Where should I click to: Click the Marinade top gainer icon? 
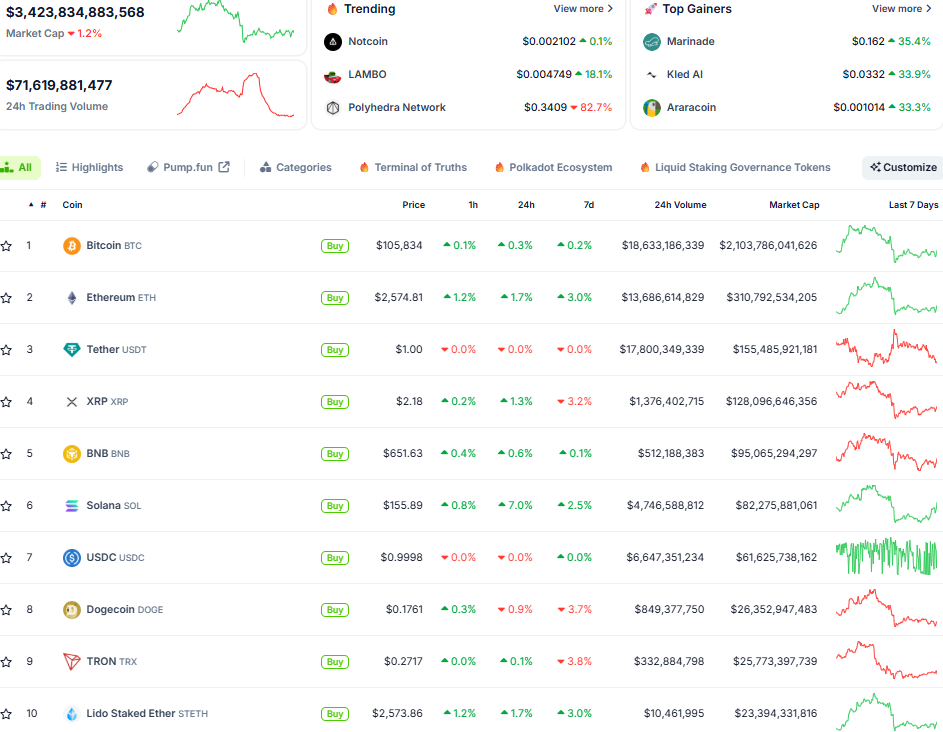point(652,42)
